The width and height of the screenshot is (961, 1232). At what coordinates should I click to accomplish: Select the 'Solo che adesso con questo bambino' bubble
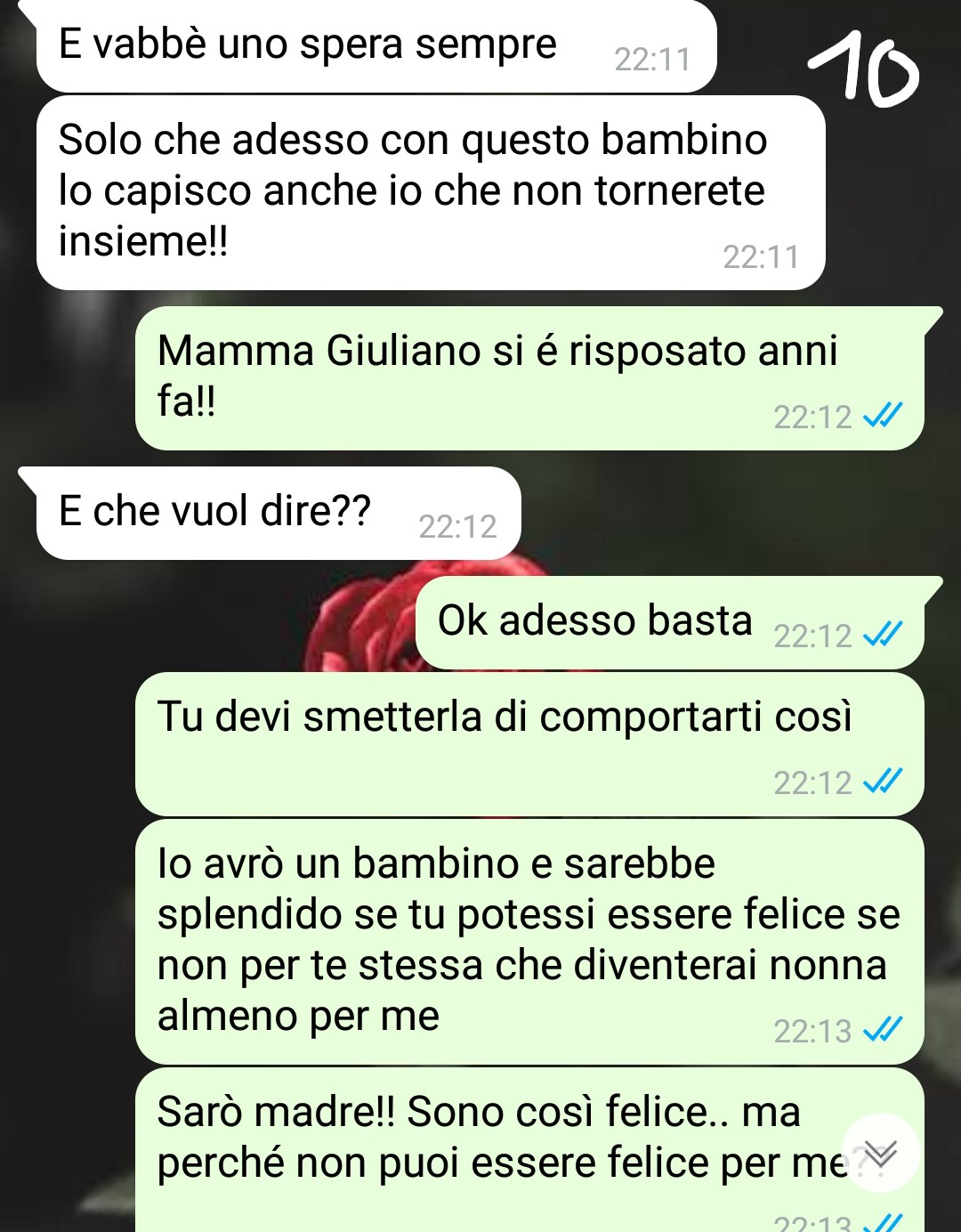coord(431,192)
